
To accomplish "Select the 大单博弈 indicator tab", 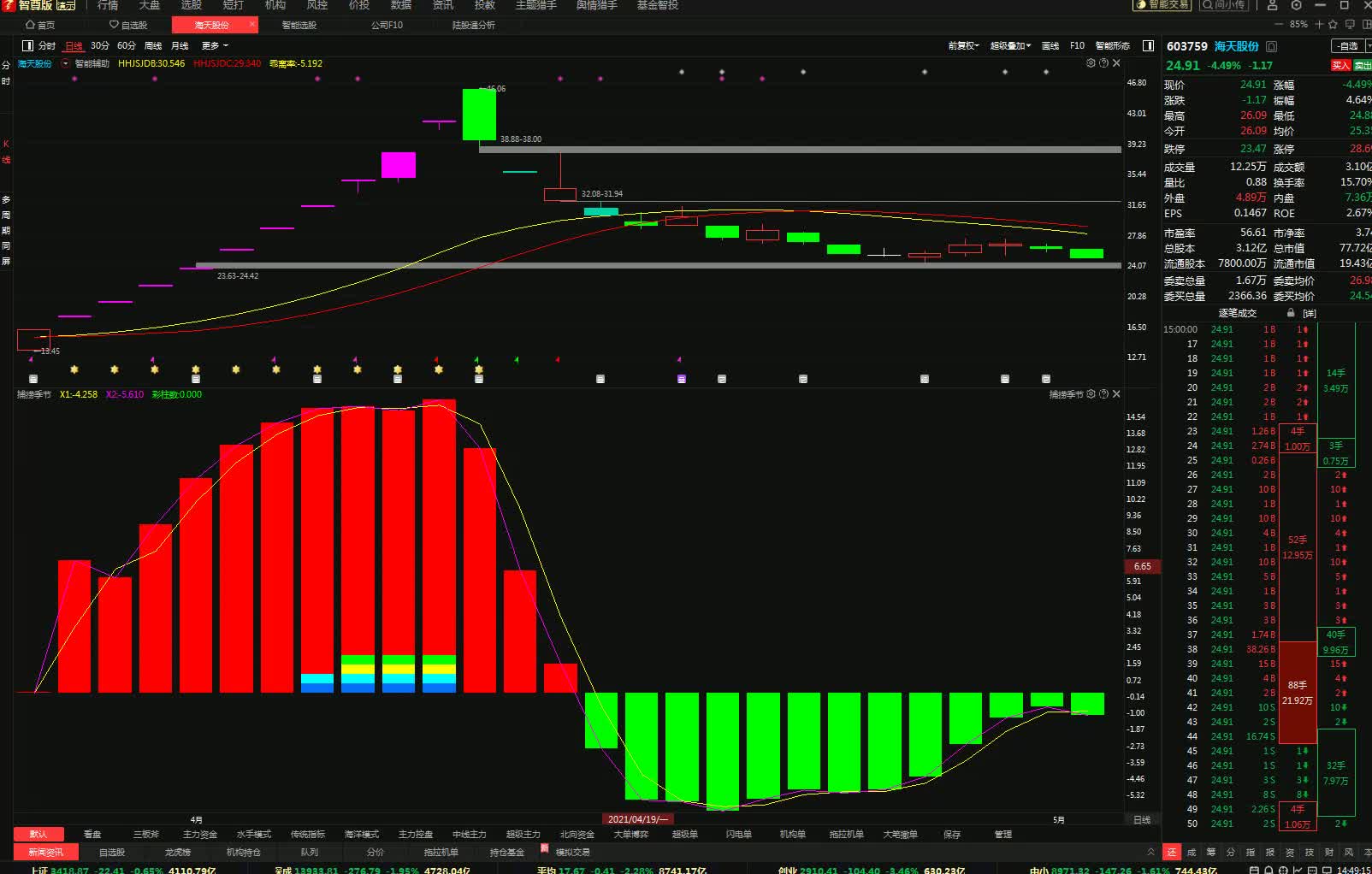I will coord(631,834).
